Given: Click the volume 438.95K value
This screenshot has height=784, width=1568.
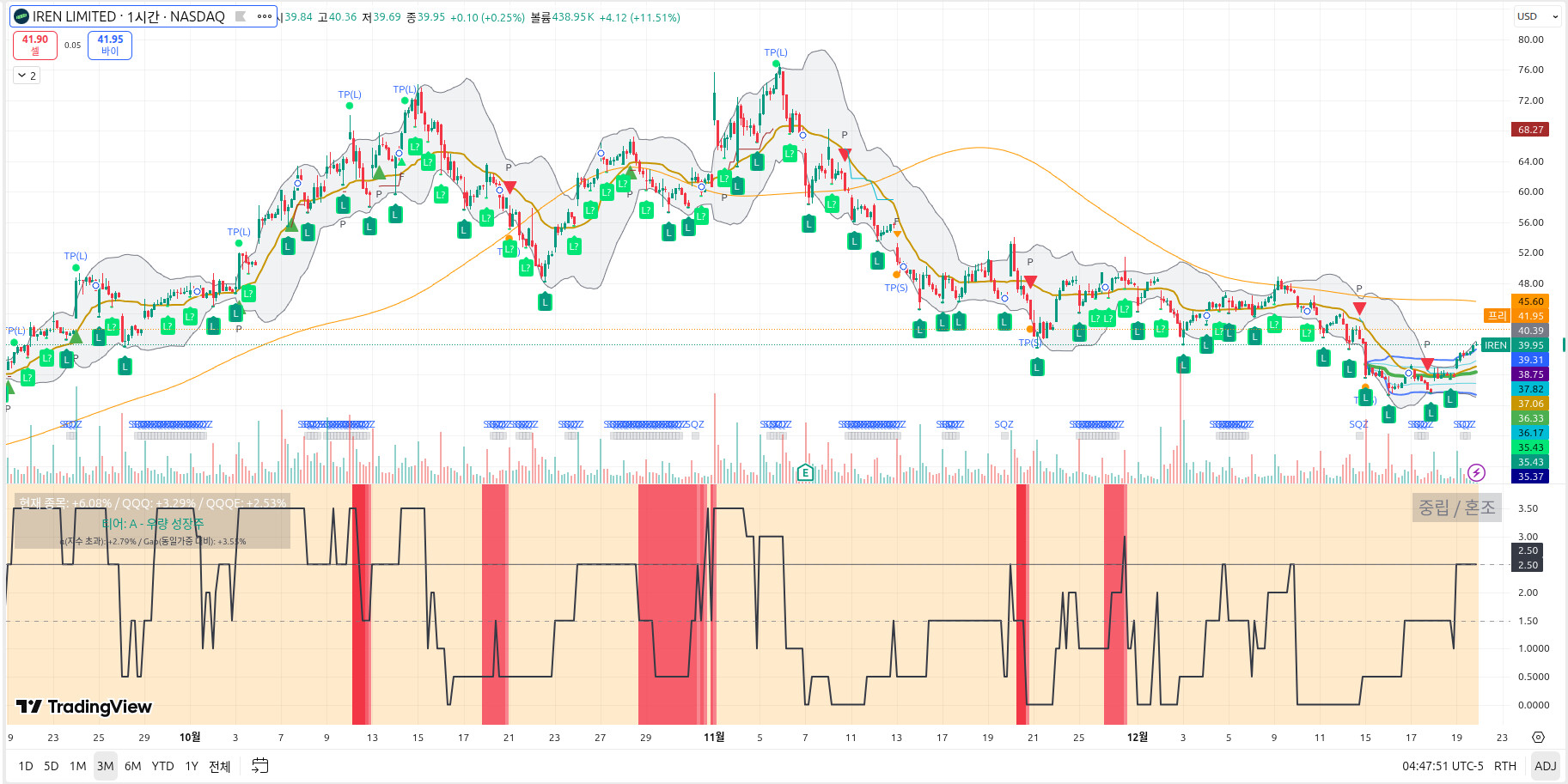Looking at the screenshot, I should click(x=573, y=17).
